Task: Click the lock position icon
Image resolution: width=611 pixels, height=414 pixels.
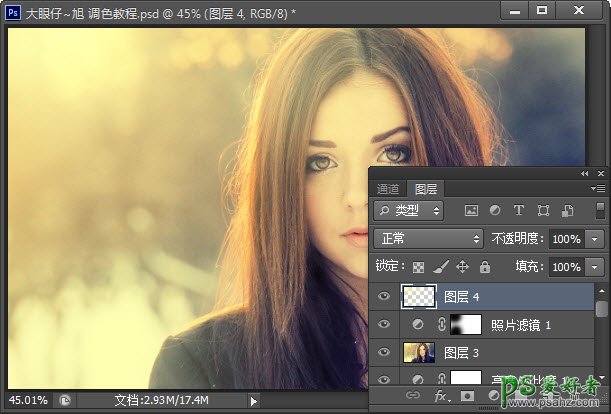Action: pos(463,267)
